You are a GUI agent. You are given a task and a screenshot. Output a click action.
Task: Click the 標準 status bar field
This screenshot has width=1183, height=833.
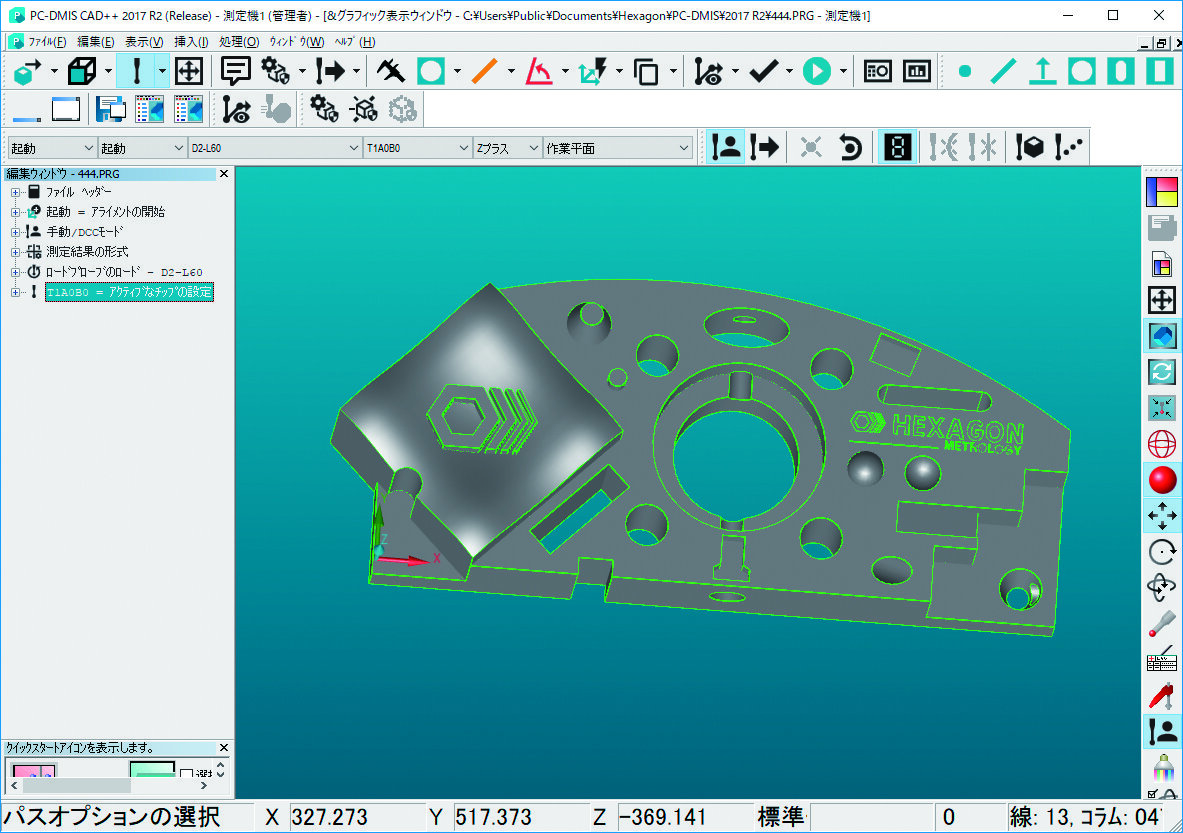click(780, 817)
